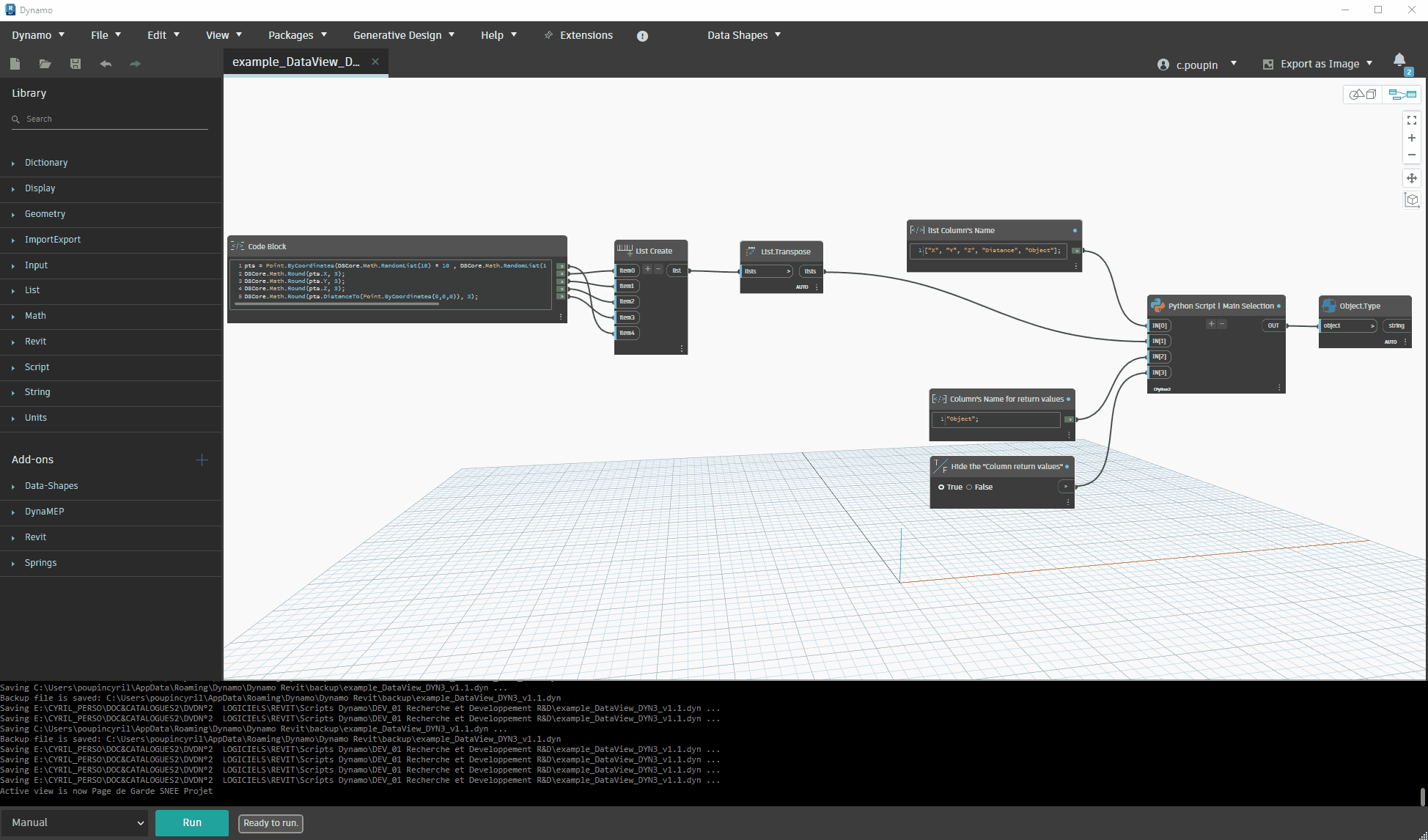
Task: Click the Save disk icon in toolbar
Action: (76, 64)
